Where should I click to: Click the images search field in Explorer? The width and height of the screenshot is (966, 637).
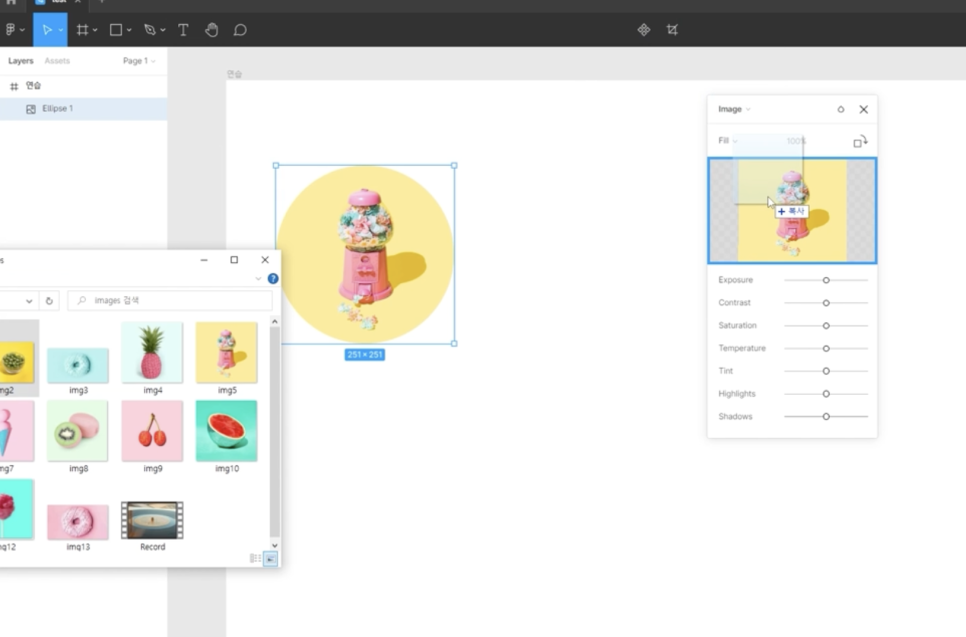click(170, 301)
